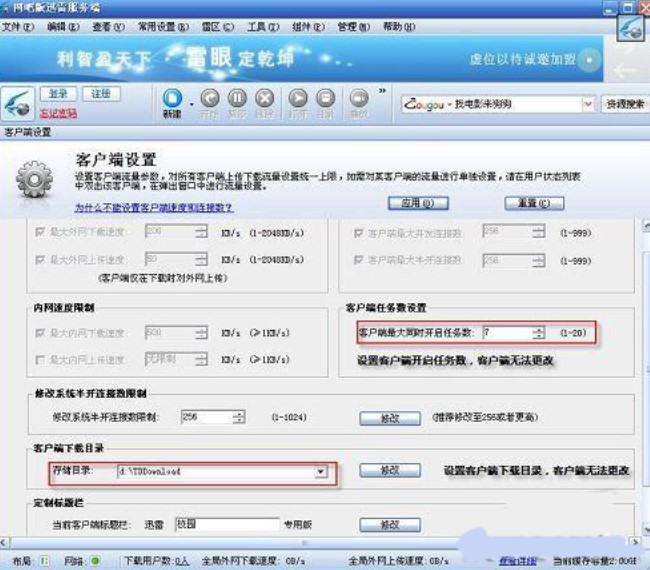Click the Sougou logo in the search box
Viewport: 650px width, 570px height.
click(x=424, y=104)
